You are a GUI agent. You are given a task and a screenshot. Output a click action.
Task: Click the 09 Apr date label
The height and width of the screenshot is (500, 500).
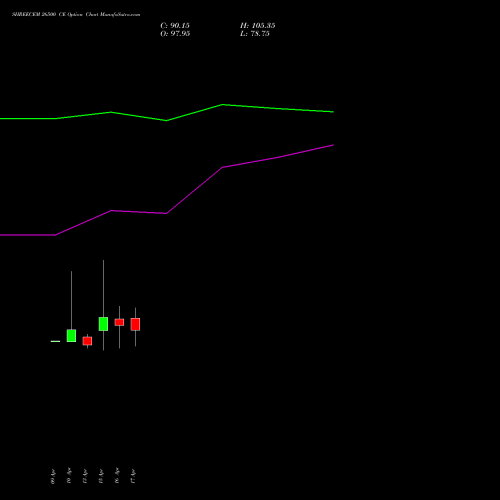pos(53,477)
